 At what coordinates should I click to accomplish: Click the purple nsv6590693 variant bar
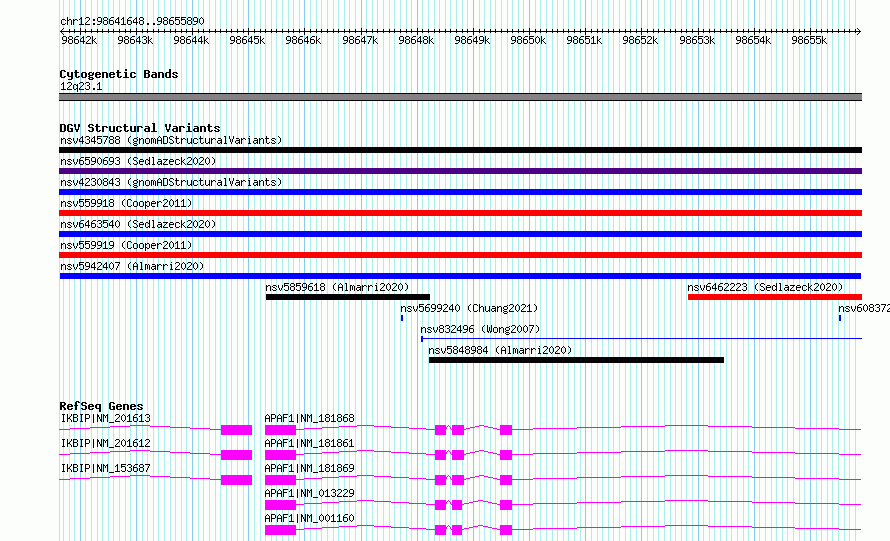[x=460, y=171]
